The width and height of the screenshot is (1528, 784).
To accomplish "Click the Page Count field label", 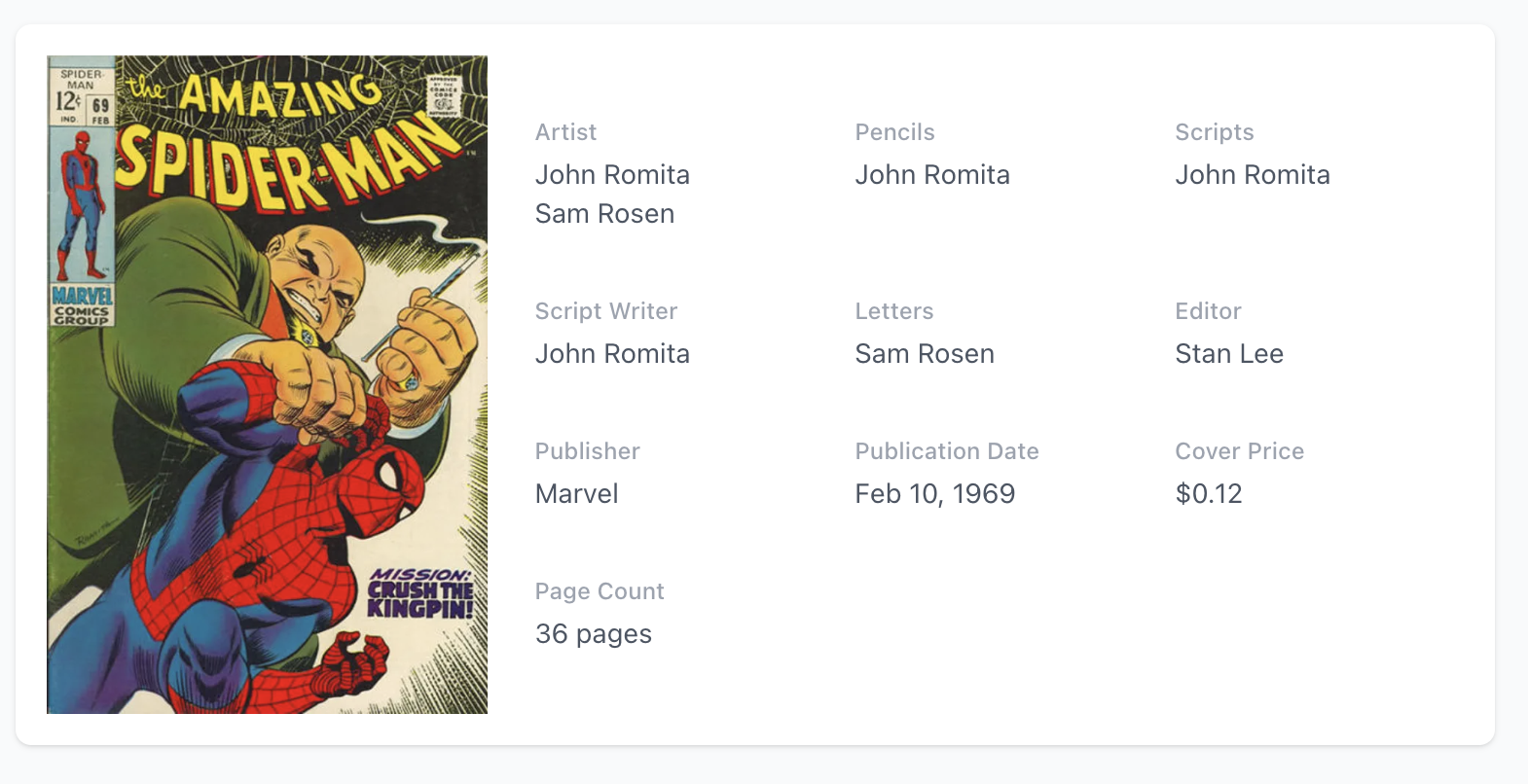I will pyautogui.click(x=599, y=591).
